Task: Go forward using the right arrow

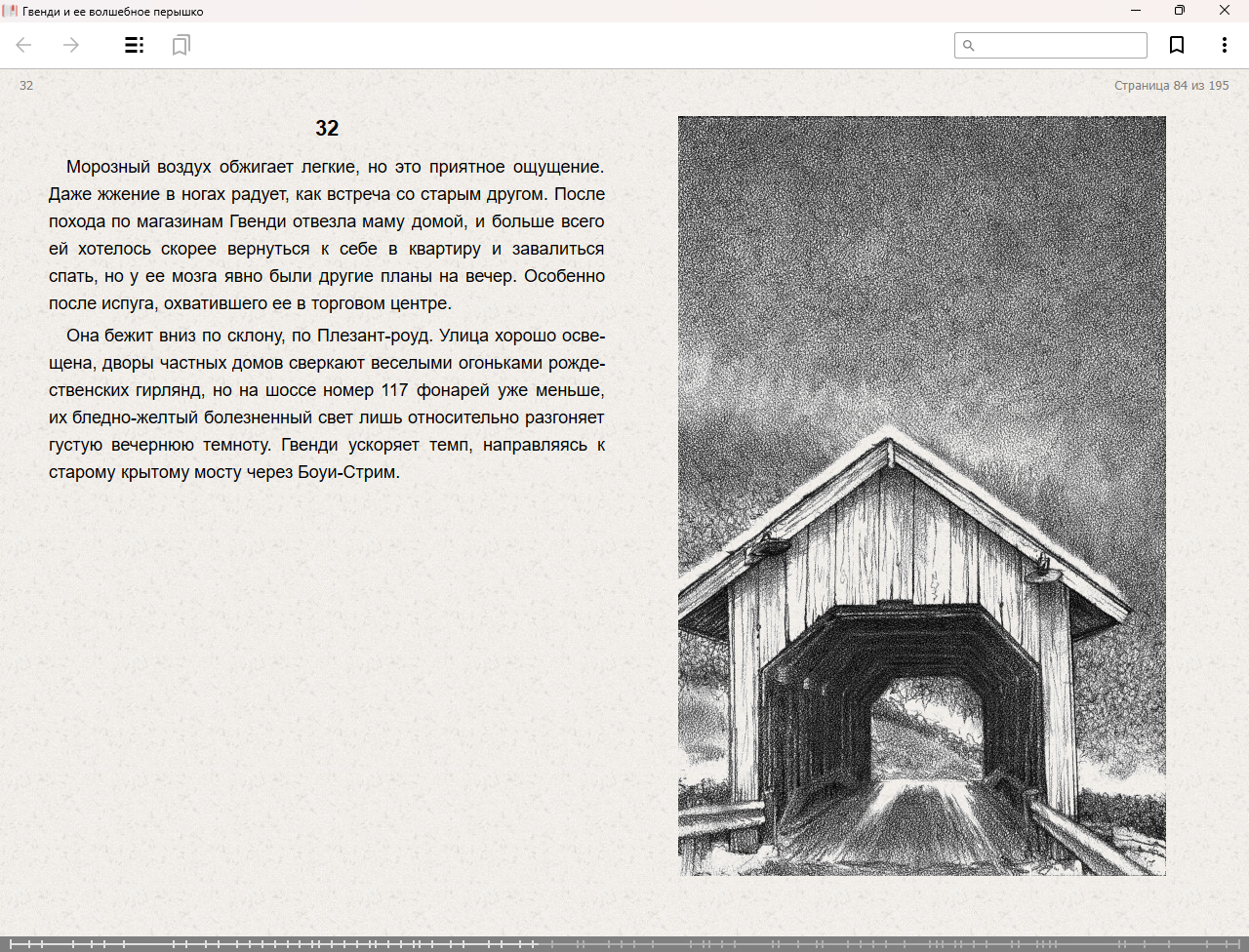Action: 71,45
